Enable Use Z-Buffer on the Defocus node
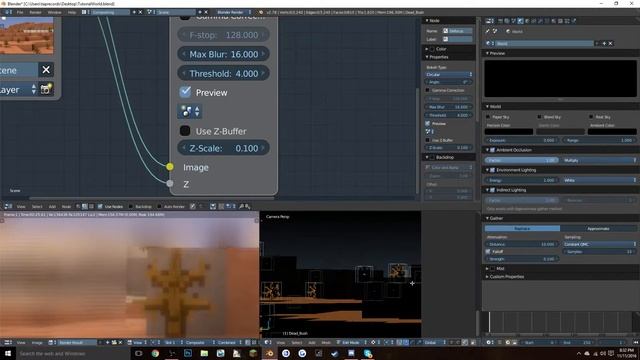 click(185, 131)
